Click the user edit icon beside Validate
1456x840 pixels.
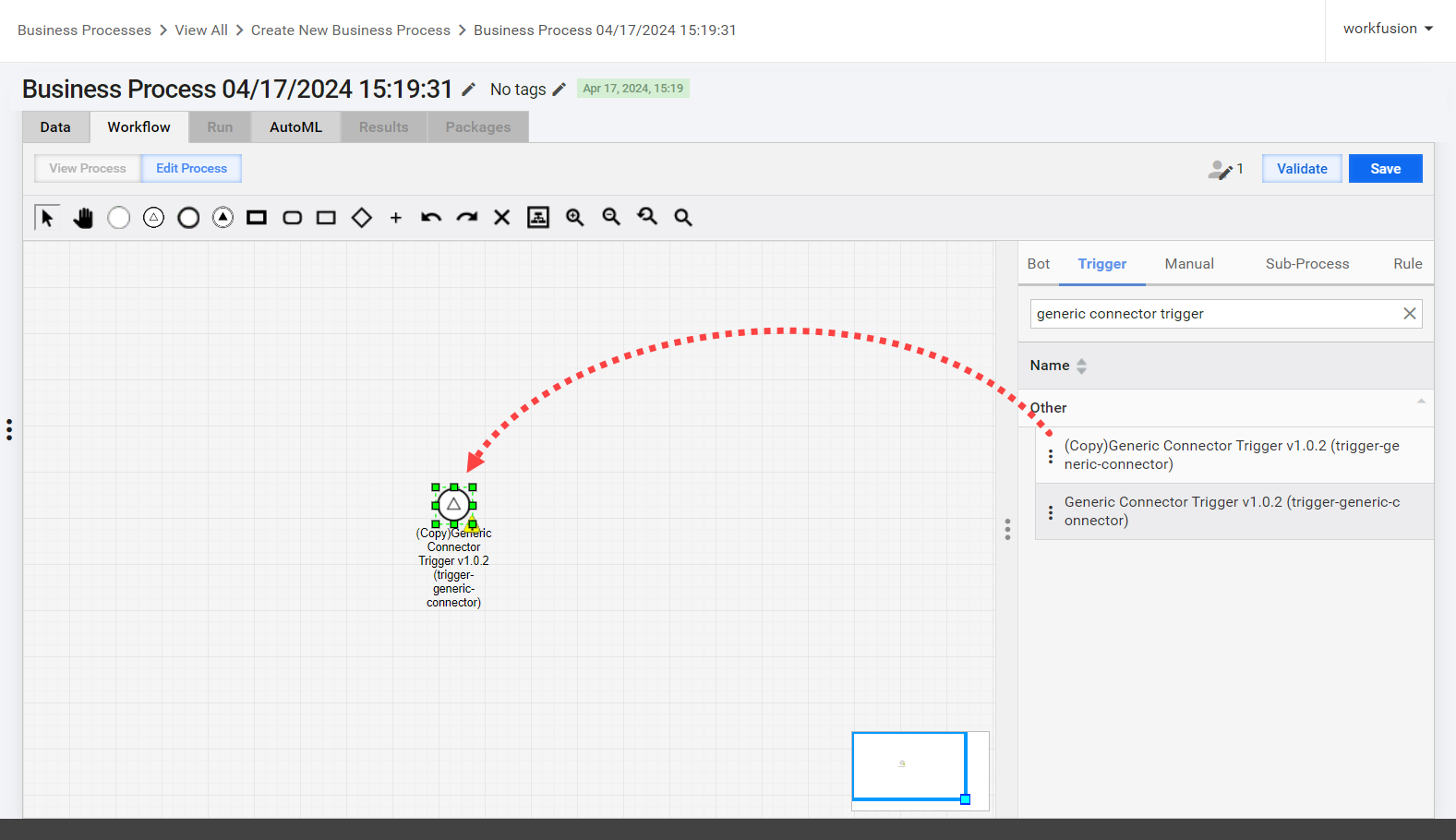pos(1221,169)
